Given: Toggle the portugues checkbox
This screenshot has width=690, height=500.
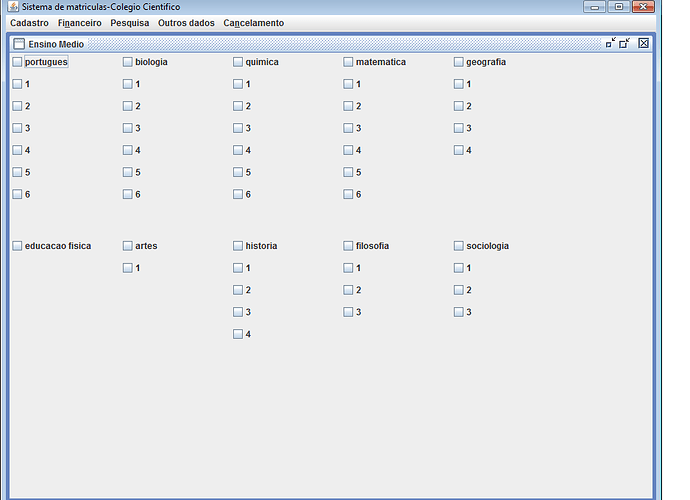Looking at the screenshot, I should (40, 62).
